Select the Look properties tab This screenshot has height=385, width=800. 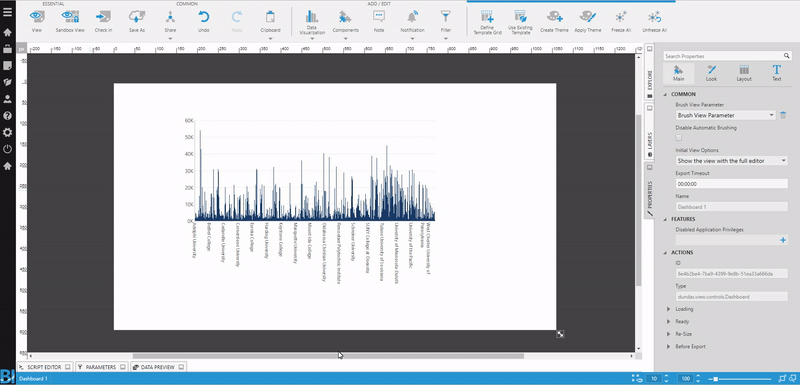(711, 73)
